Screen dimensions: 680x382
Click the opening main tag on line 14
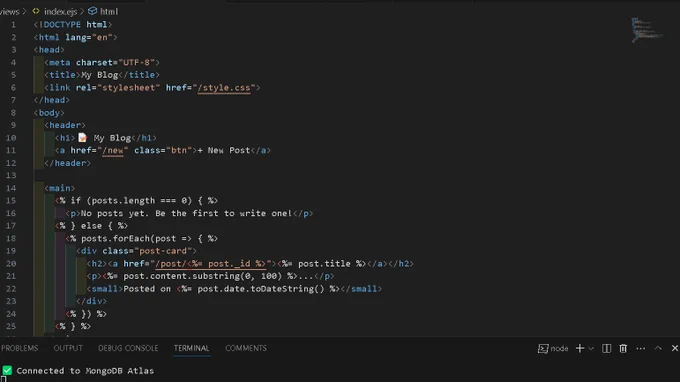60,188
